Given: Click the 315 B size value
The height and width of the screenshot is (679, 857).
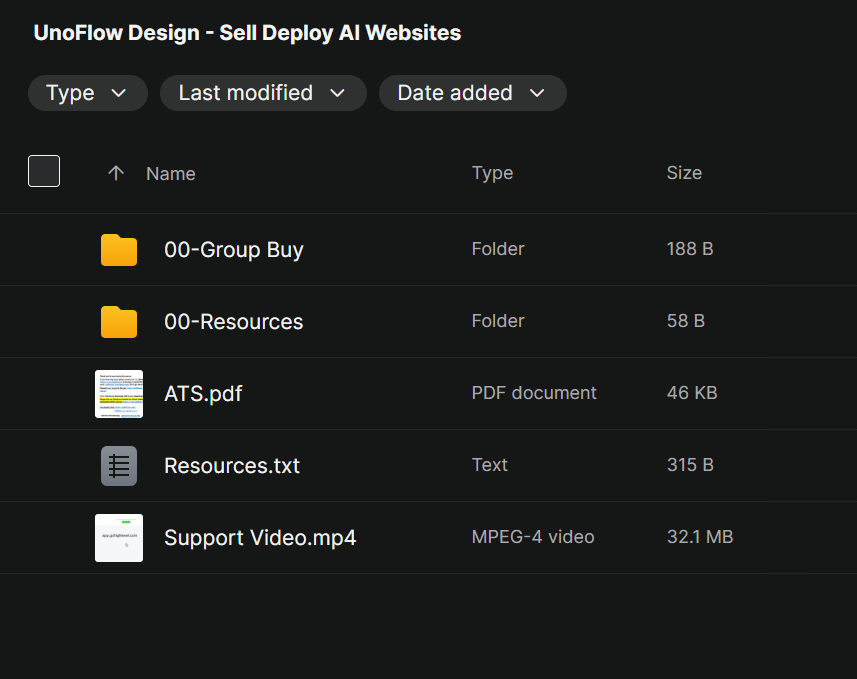Looking at the screenshot, I should (690, 465).
